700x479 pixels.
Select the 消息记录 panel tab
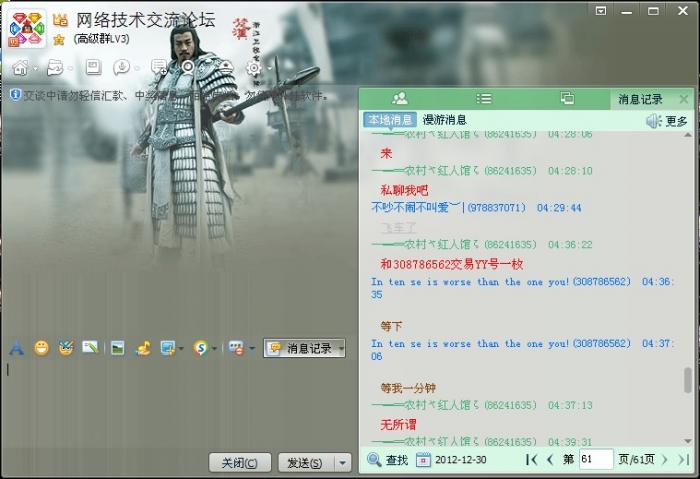tap(640, 99)
